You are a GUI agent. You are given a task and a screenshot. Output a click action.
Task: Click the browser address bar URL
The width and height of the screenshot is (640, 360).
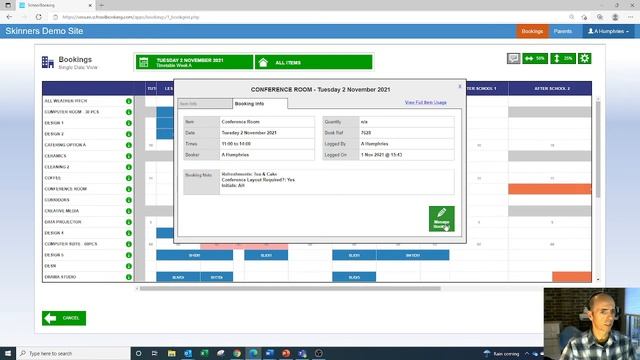(131, 17)
